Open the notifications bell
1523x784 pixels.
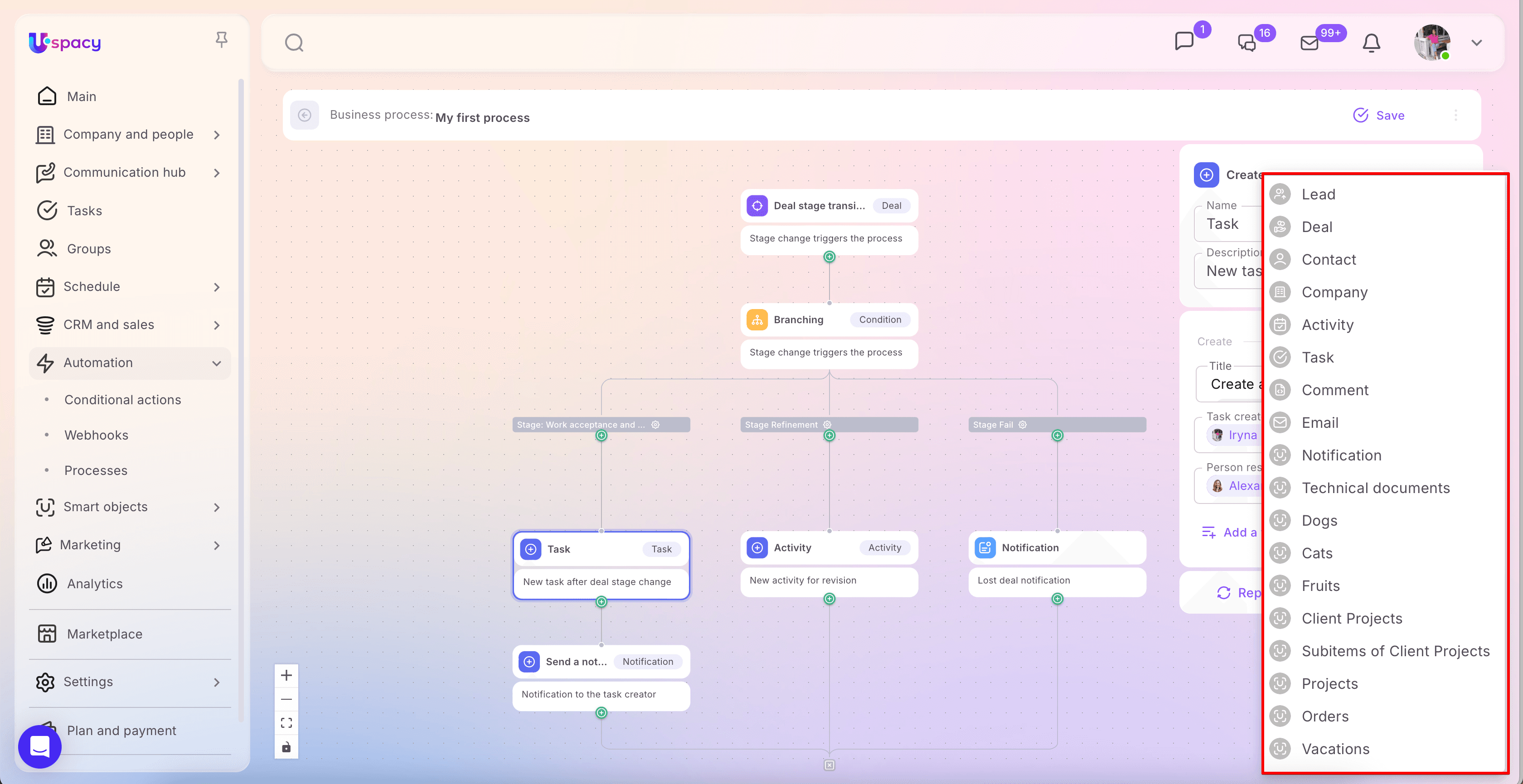click(1371, 43)
